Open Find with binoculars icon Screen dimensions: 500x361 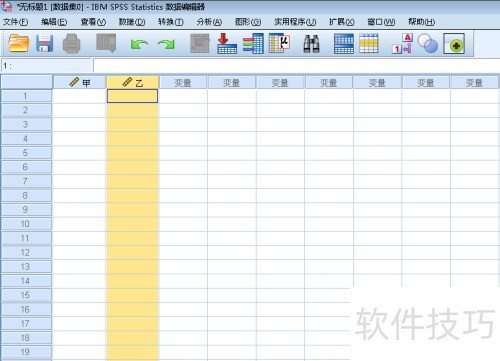click(311, 44)
